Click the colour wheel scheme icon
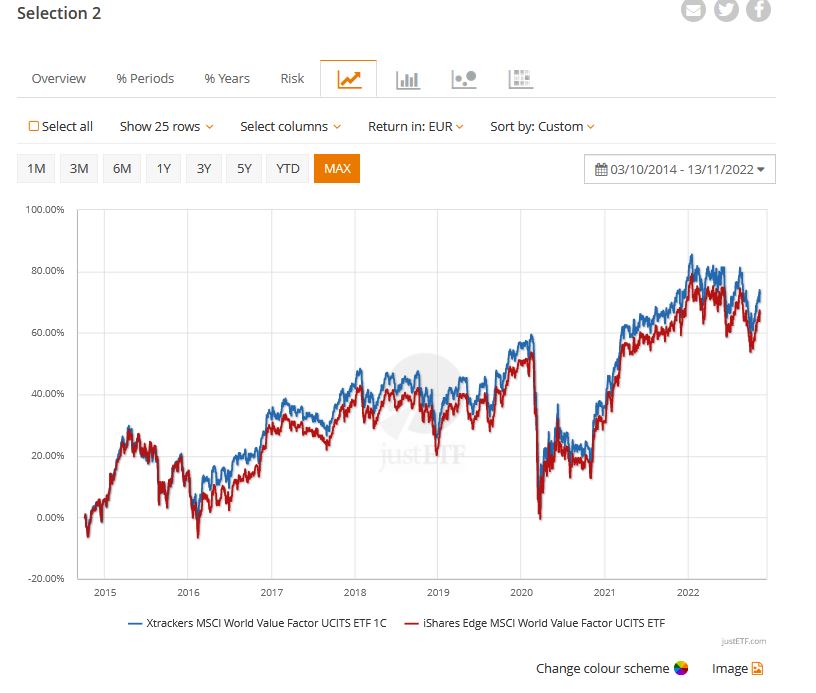Screen dimensions: 816x693 point(681,668)
